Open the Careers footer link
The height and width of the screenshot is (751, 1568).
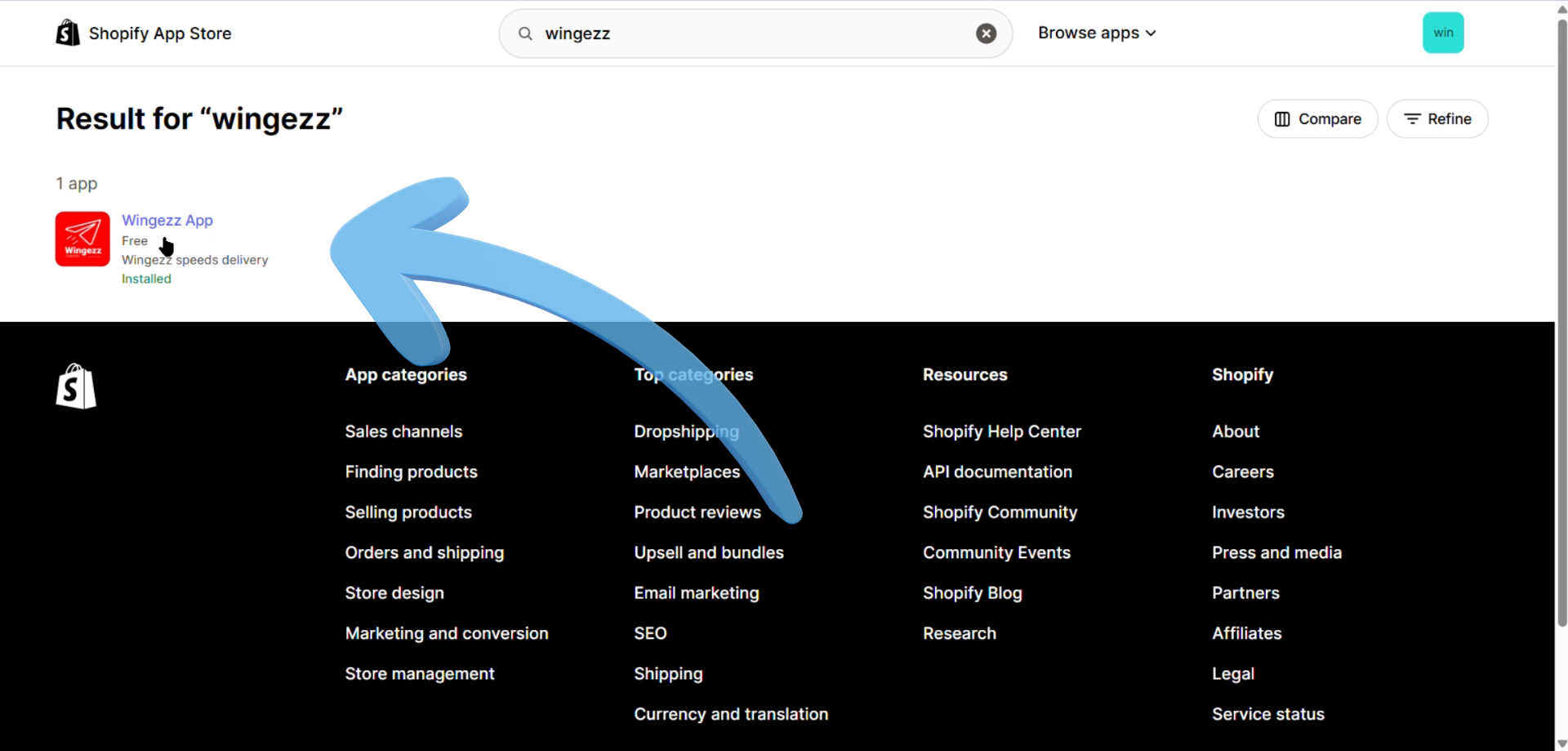click(x=1242, y=472)
